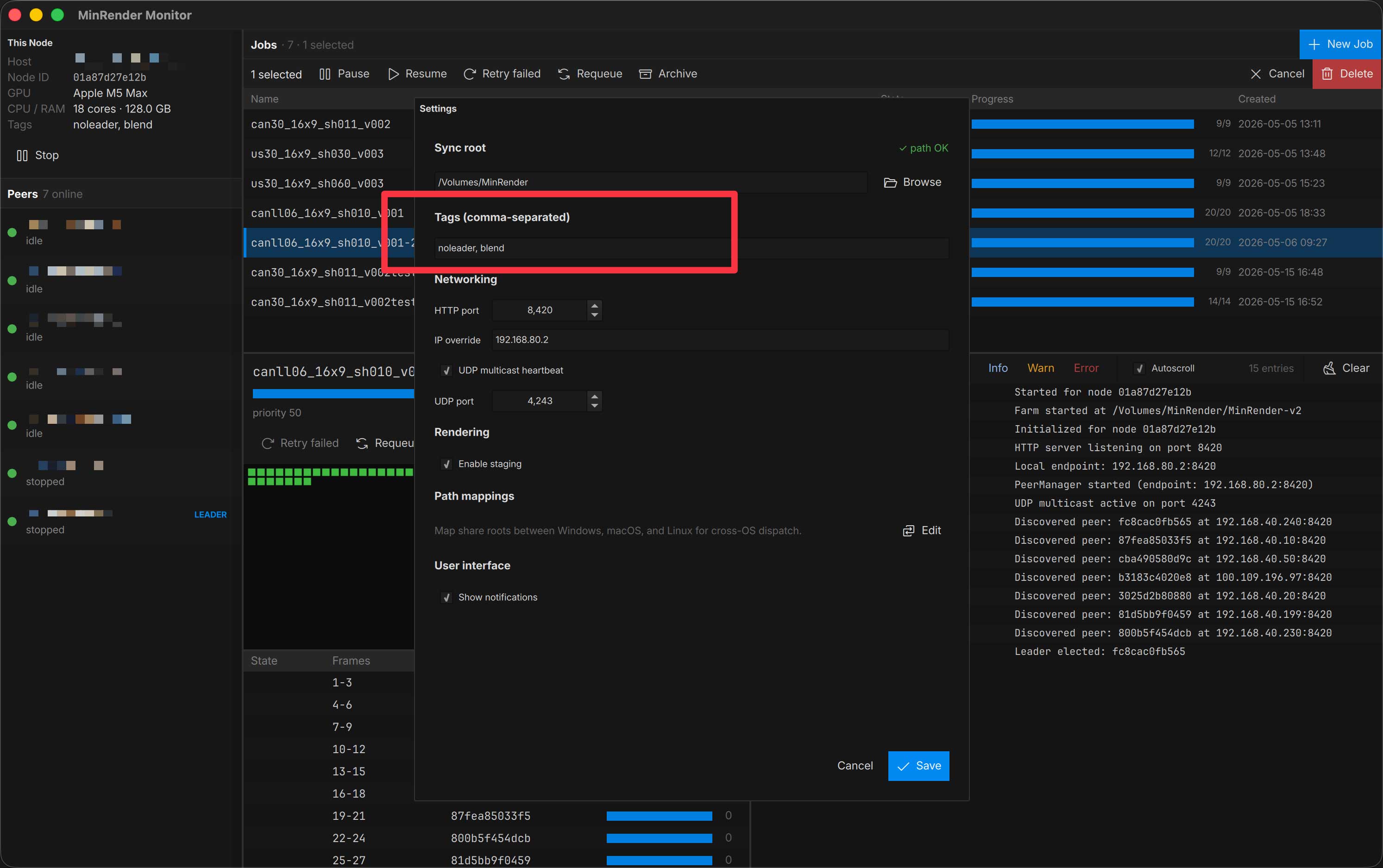Click the Tags comma-separated input field
This screenshot has width=1383, height=868.
click(691, 249)
